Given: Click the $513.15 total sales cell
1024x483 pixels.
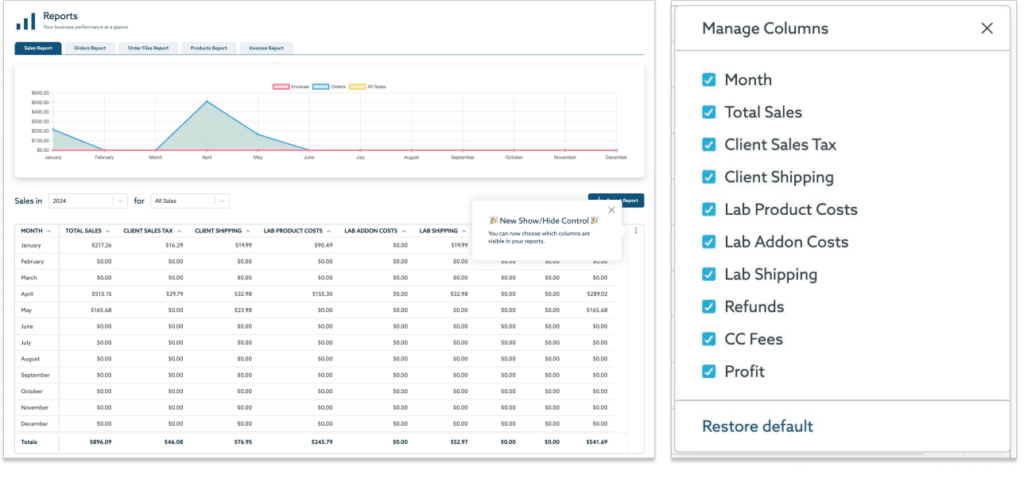Looking at the screenshot, I should coord(101,294).
